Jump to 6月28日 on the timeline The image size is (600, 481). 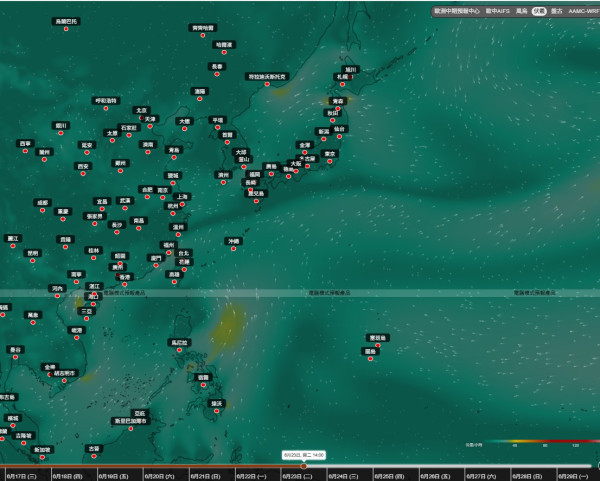[527, 476]
